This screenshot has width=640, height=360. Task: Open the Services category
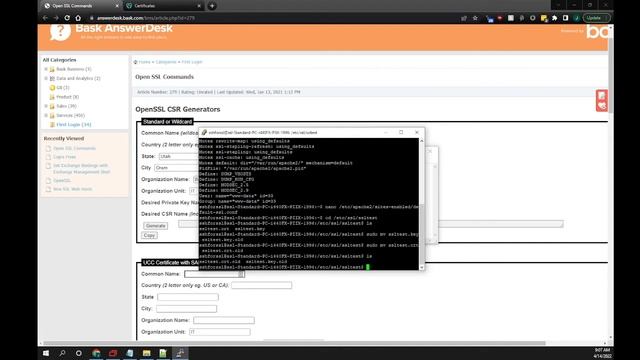tap(70, 116)
